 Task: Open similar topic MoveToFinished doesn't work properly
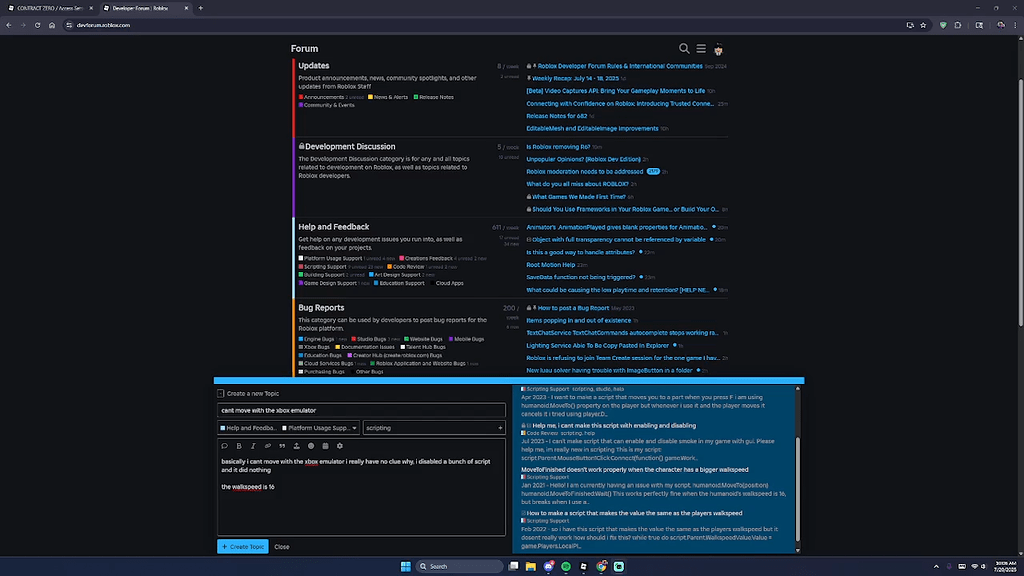coord(635,470)
